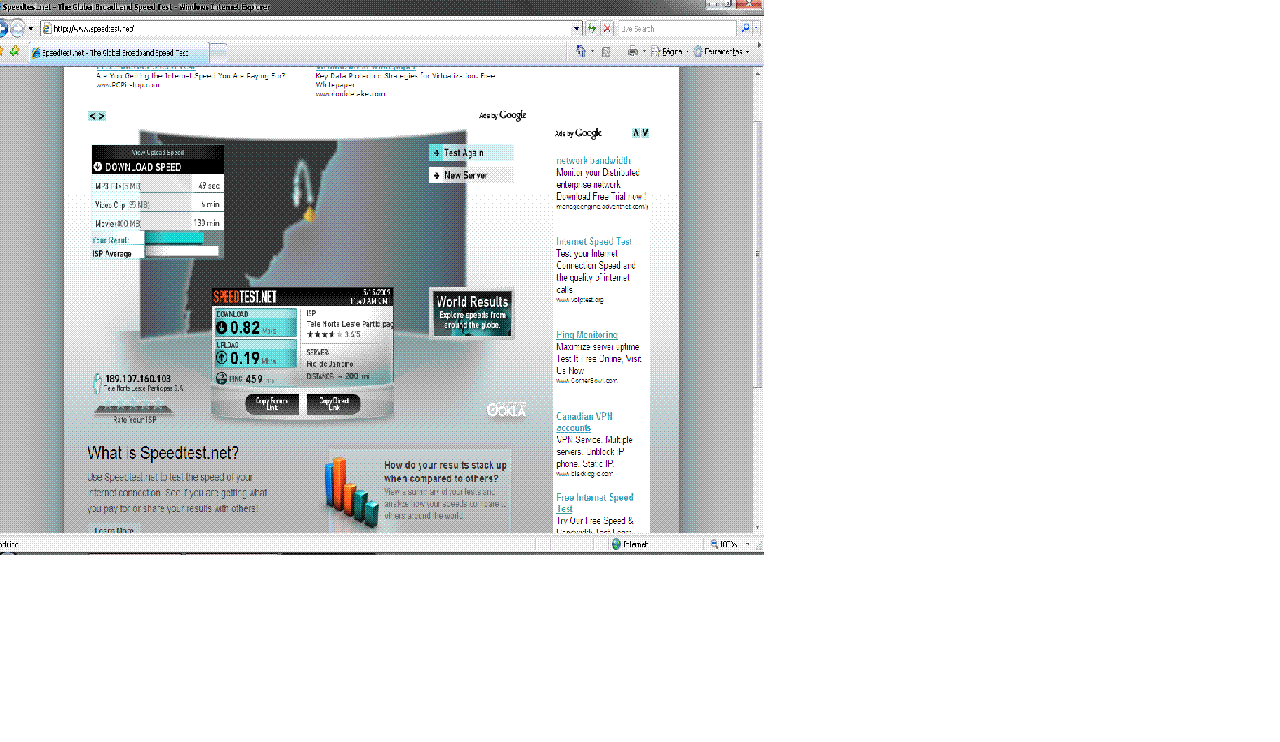Open the Favorites Center star icon
The image size is (1280, 742).
[x=2, y=51]
